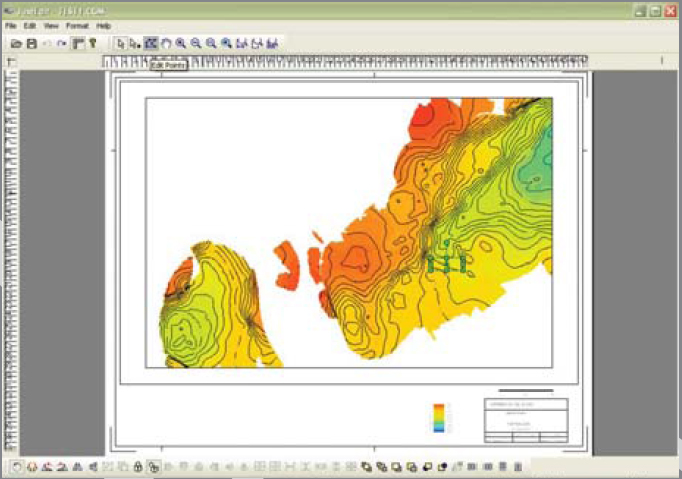
Task: Open the Edit menu
Action: pyautogui.click(x=30, y=25)
